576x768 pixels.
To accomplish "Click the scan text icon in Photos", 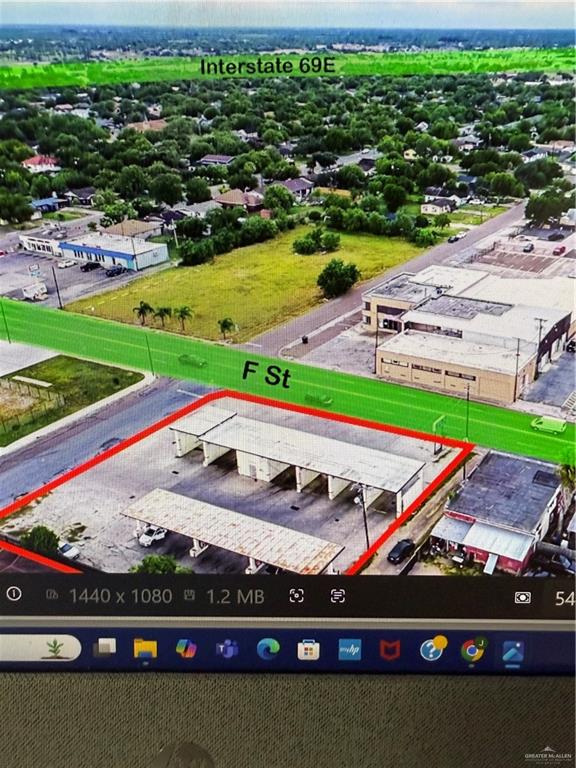I will 337,596.
